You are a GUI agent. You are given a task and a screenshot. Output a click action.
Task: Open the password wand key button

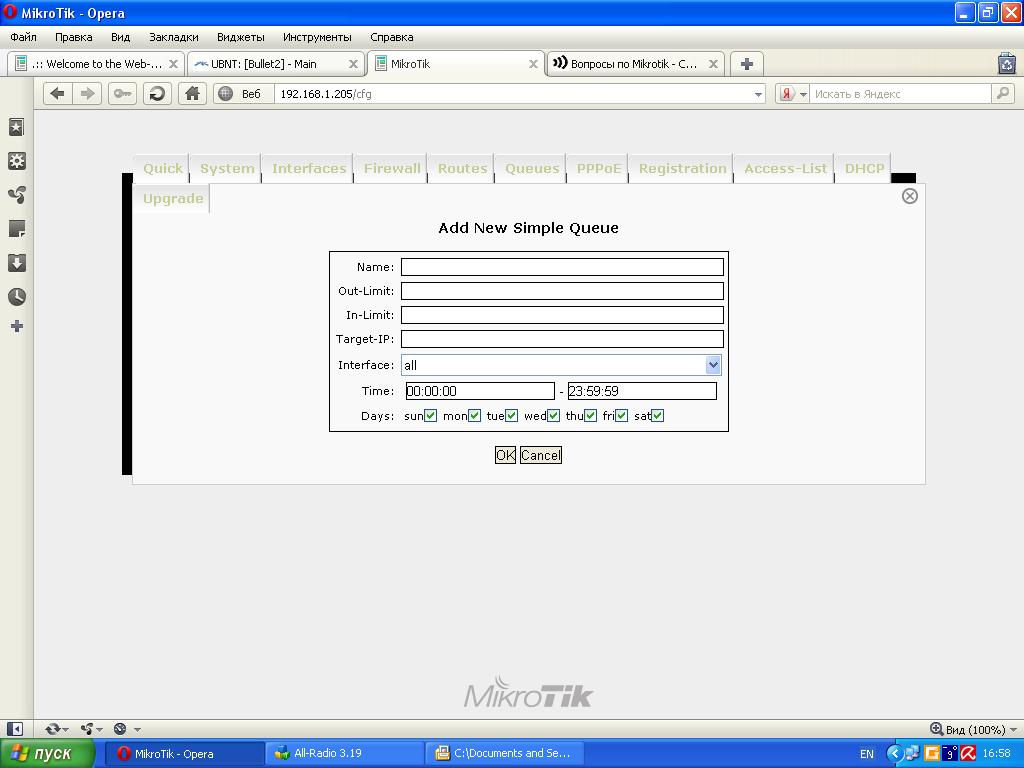pos(122,94)
